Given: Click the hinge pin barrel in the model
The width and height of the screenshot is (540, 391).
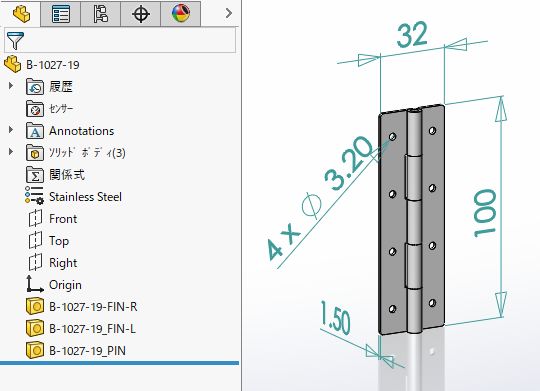Looking at the screenshot, I should click(414, 222).
